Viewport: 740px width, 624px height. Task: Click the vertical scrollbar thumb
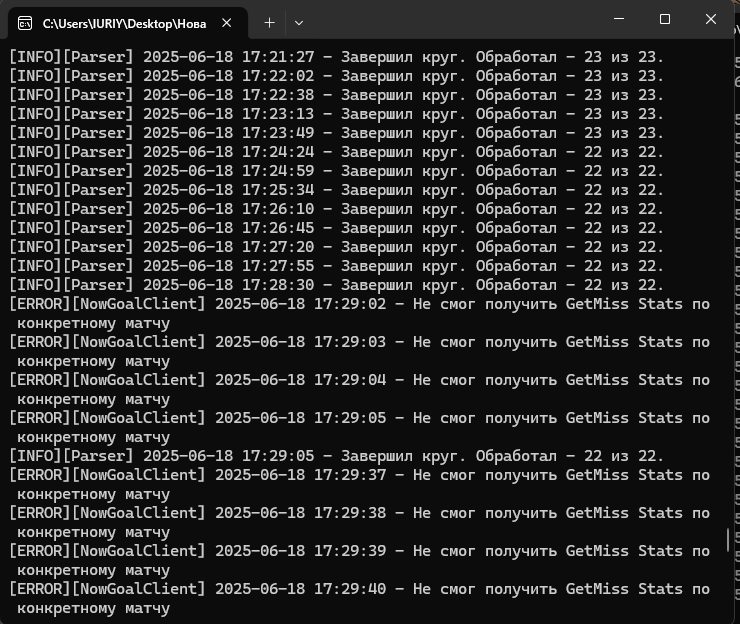[729, 541]
